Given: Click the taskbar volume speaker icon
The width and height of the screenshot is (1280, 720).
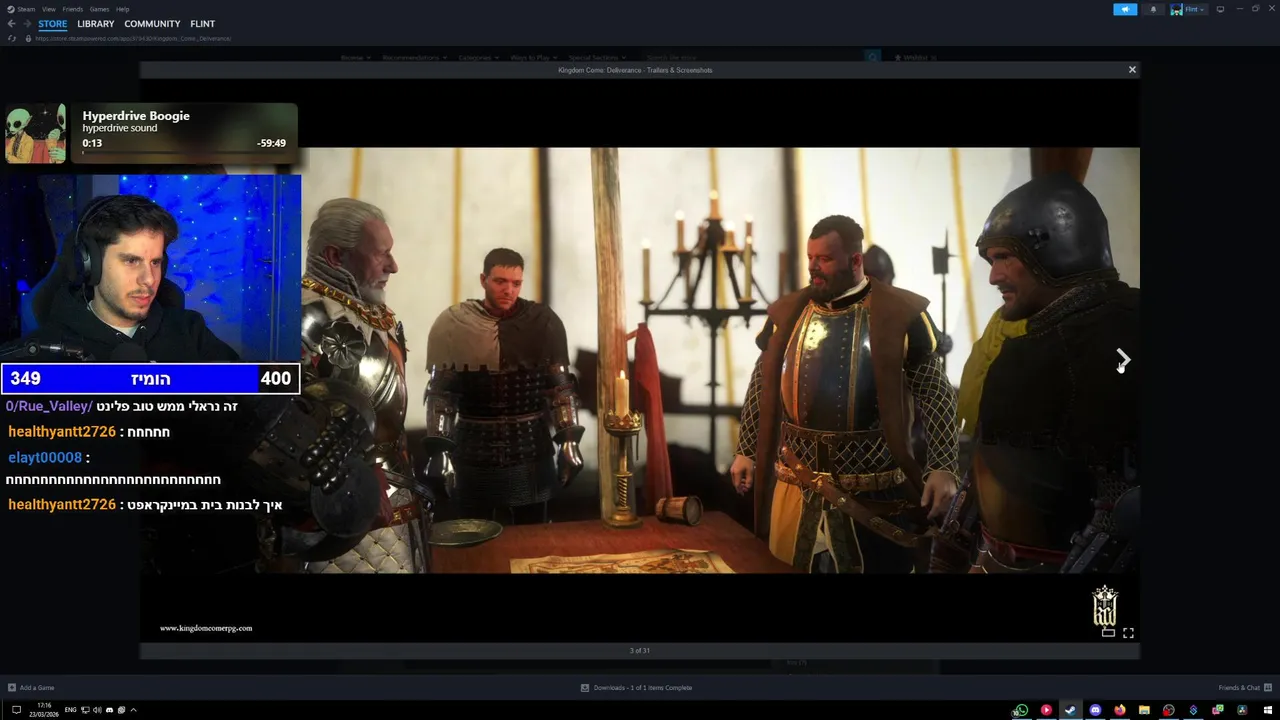Looking at the screenshot, I should (97, 710).
